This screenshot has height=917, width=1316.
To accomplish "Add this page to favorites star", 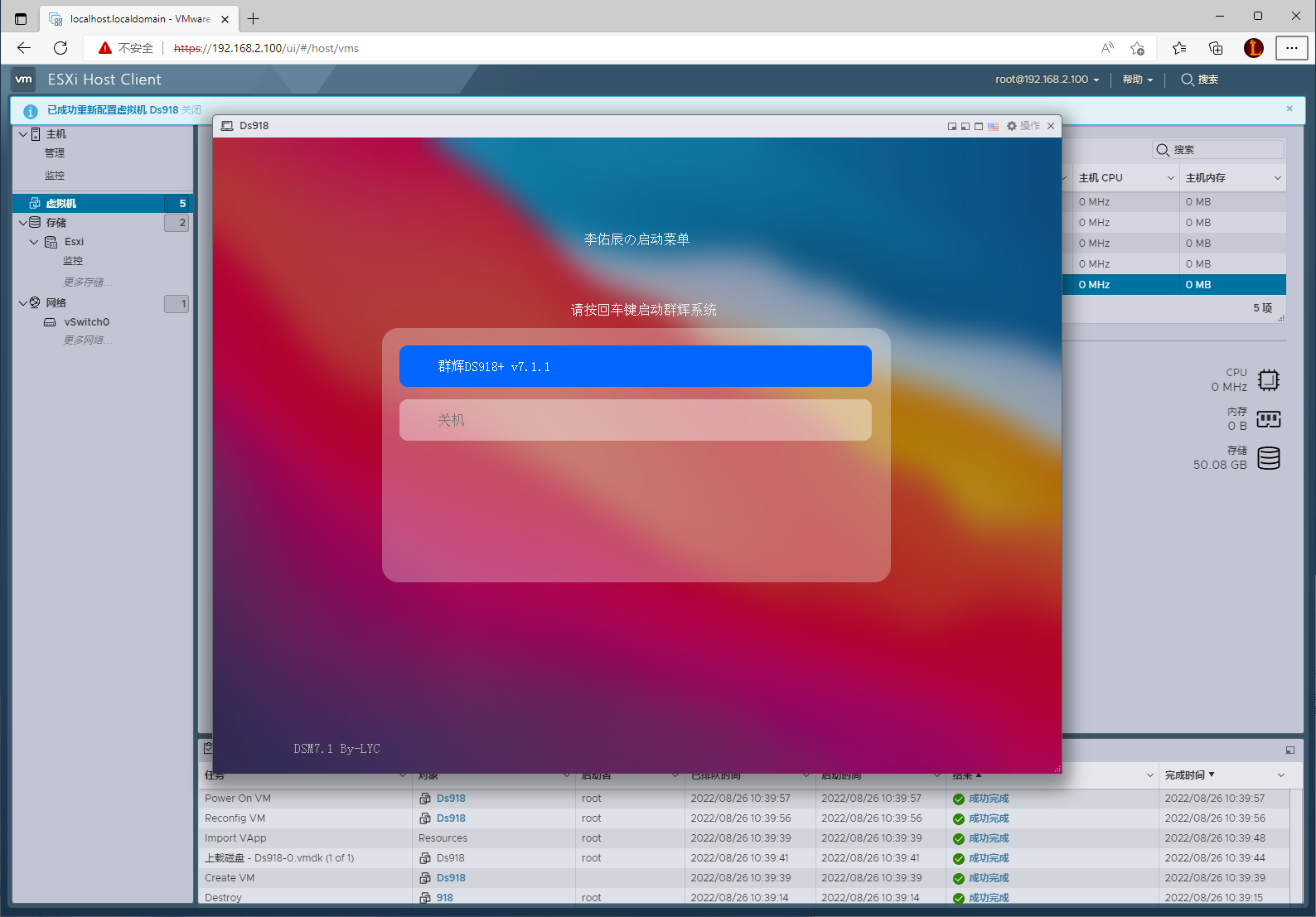I will tap(1137, 48).
